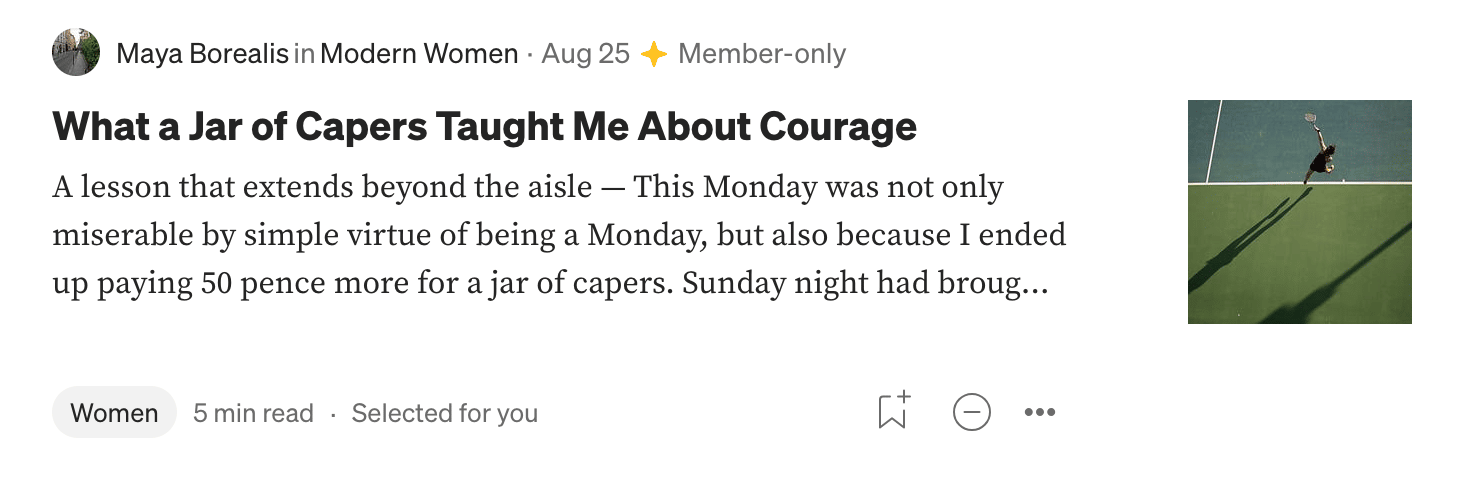Click the Aug 25 publish date

[x=585, y=54]
